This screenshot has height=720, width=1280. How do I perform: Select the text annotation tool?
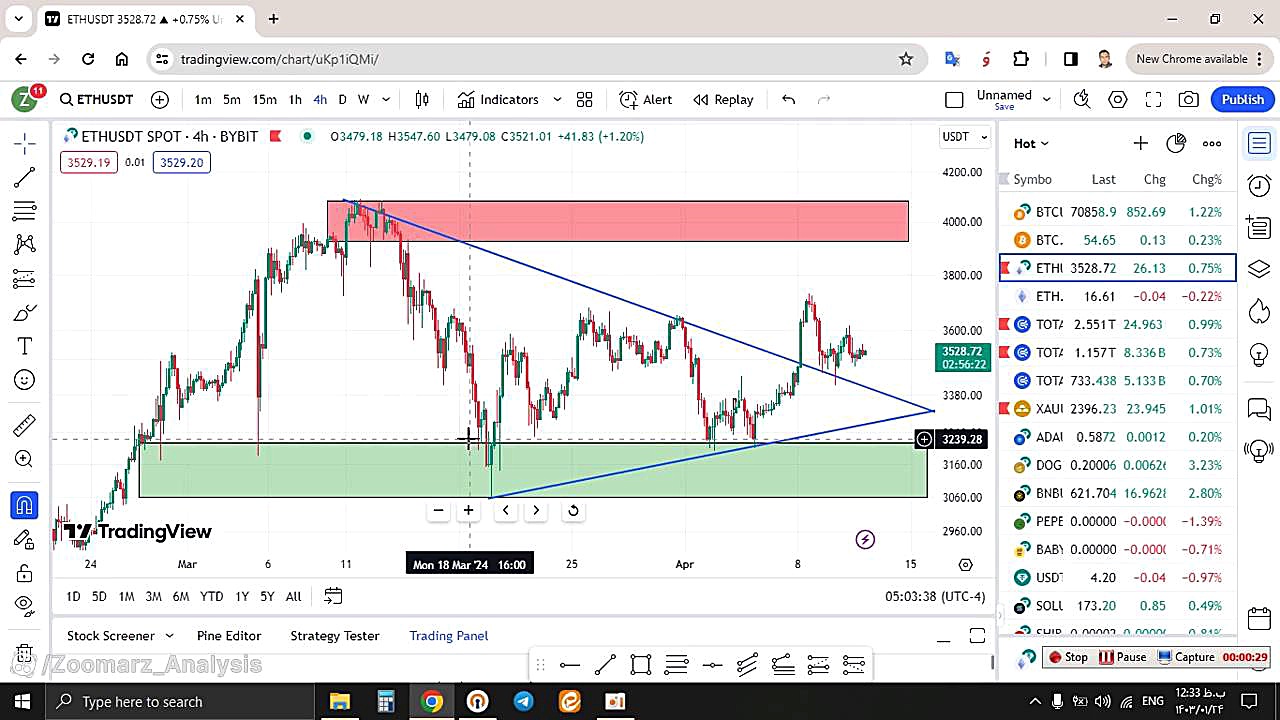[25, 346]
